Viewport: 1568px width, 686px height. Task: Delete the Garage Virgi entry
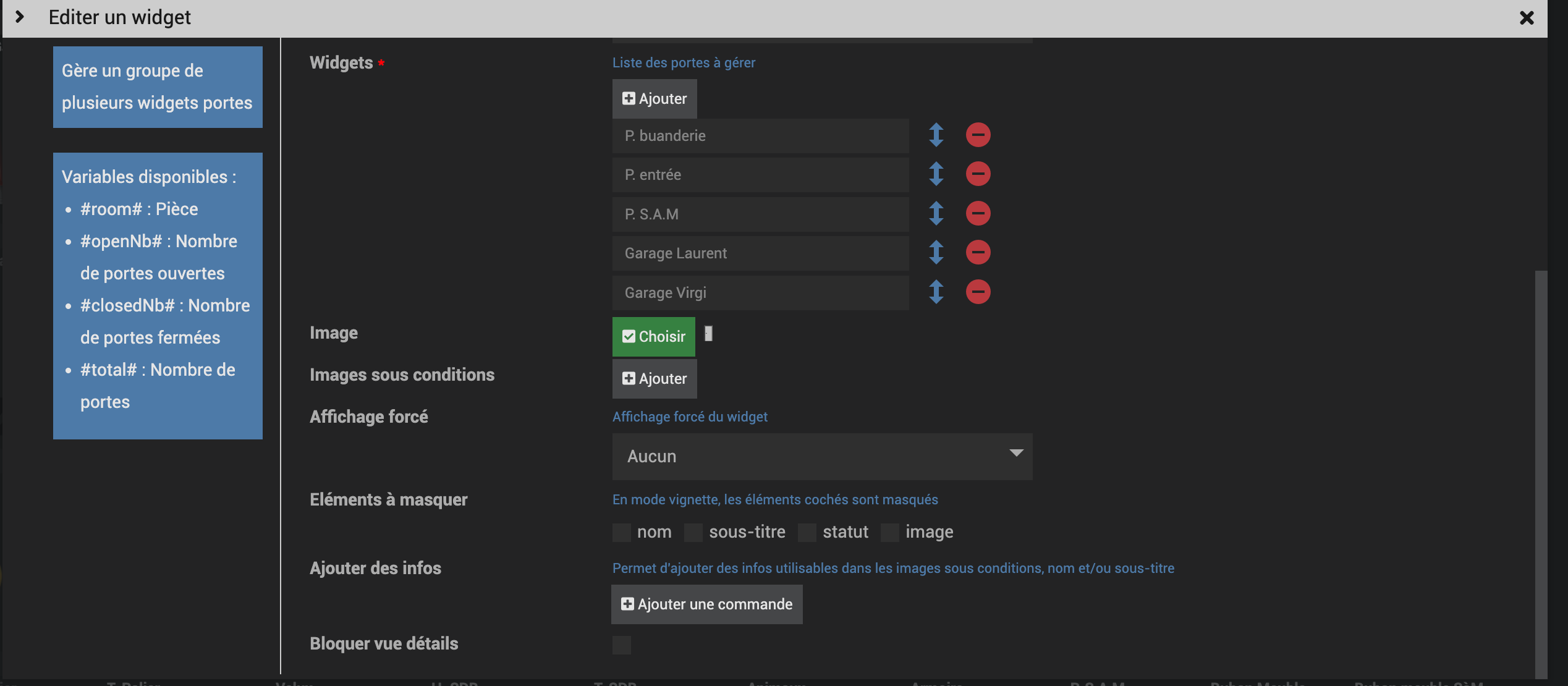click(978, 292)
